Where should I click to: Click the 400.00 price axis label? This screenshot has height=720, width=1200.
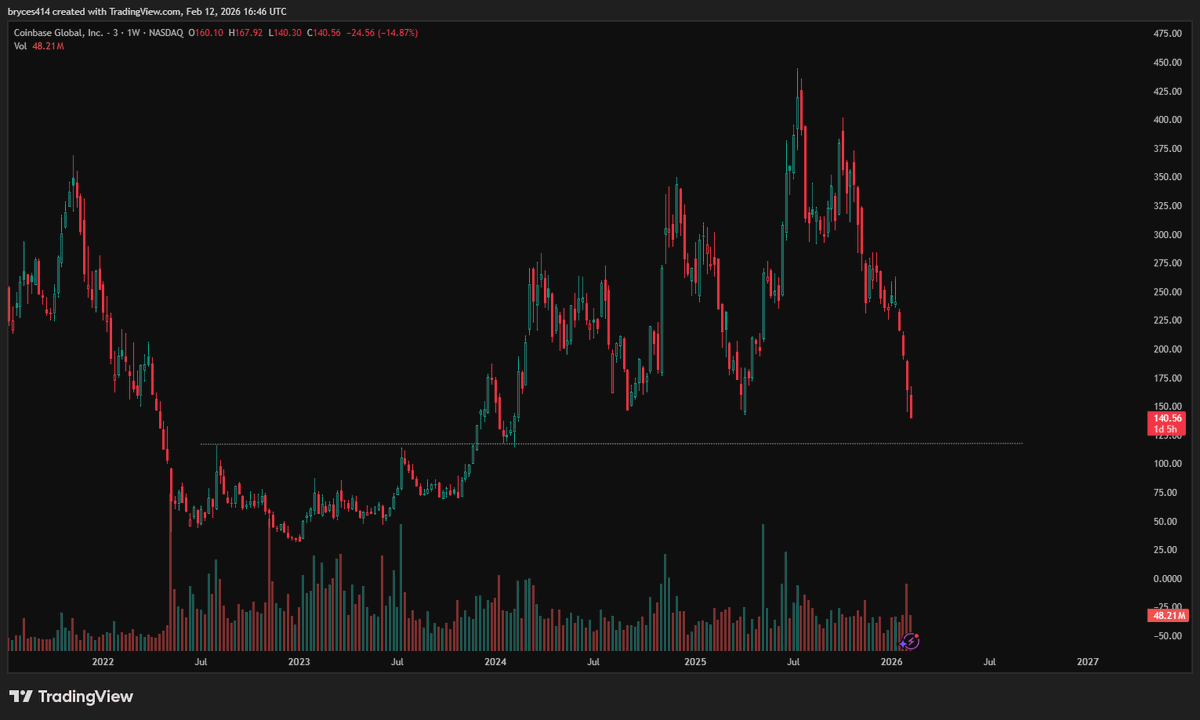coord(1168,120)
